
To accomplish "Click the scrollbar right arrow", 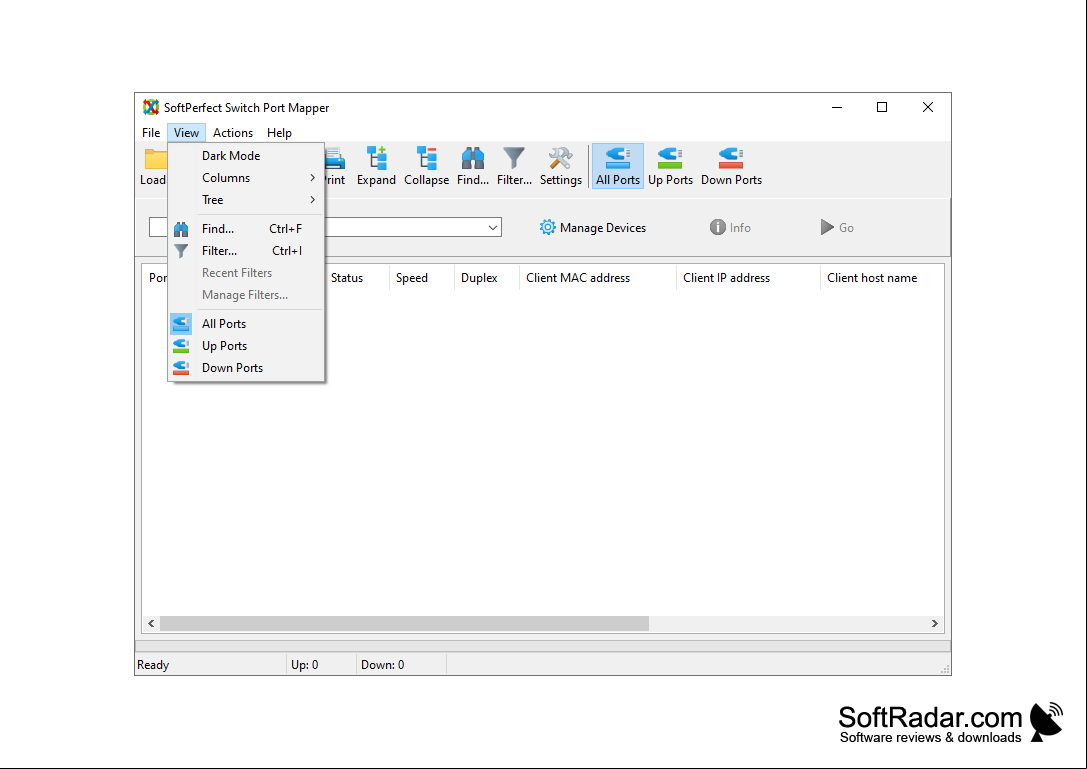I will coord(934,623).
